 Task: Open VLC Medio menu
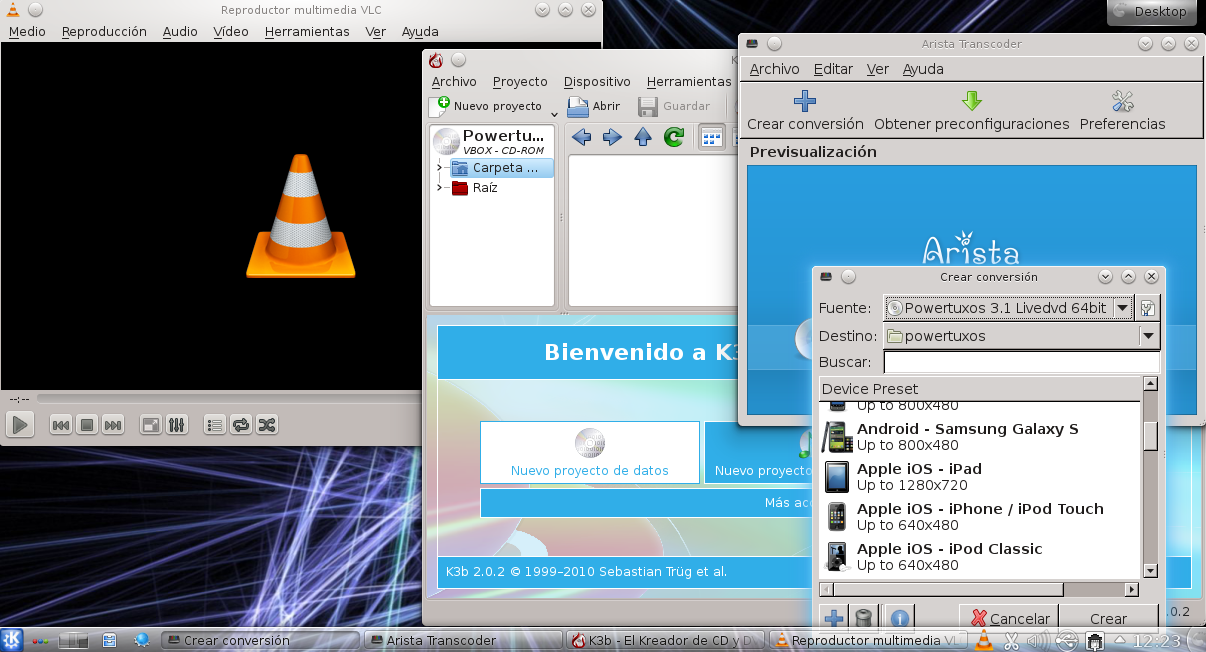pos(27,31)
